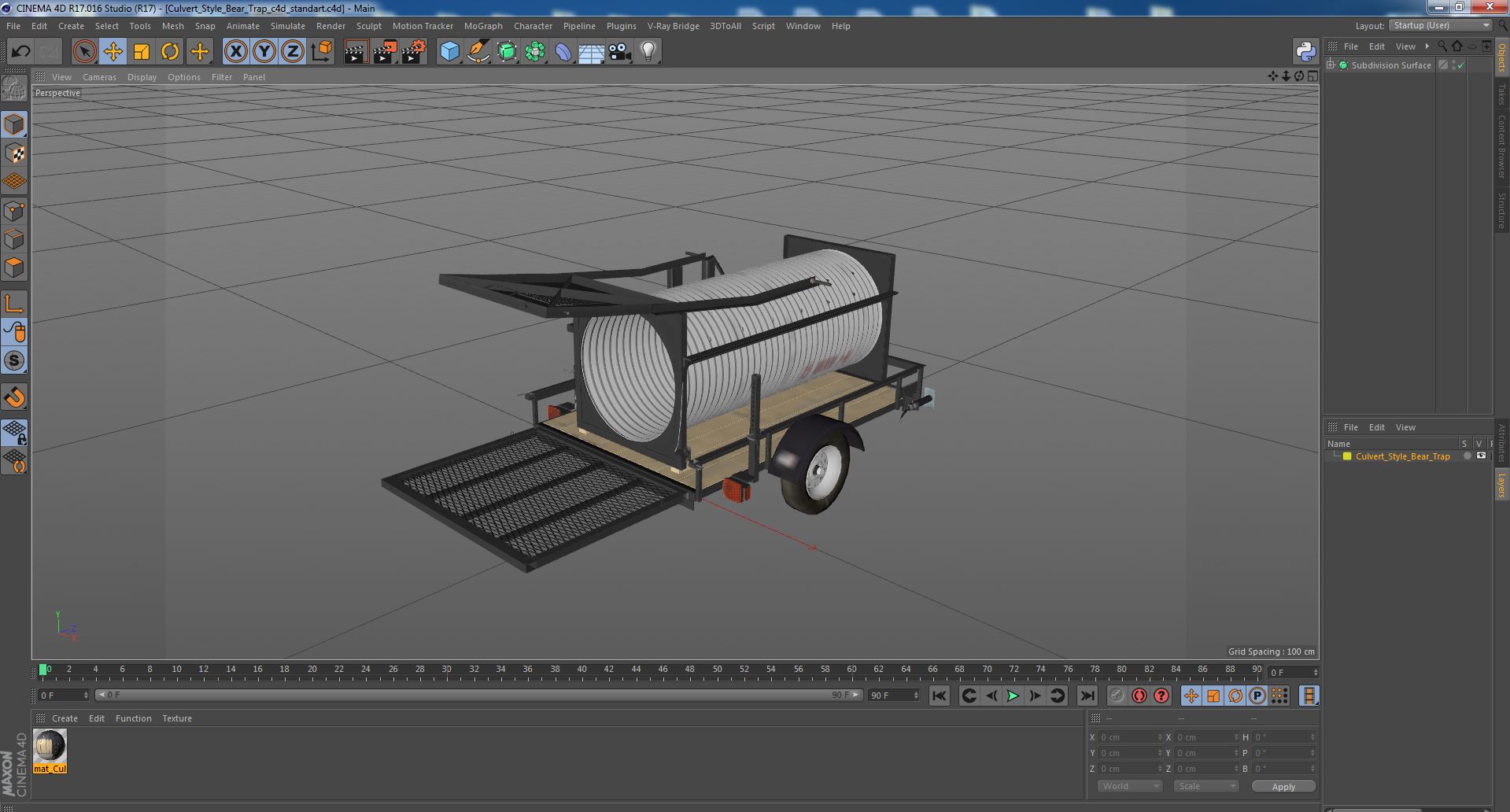This screenshot has width=1510, height=812.
Task: Switch to Points mode
Action: 14,211
